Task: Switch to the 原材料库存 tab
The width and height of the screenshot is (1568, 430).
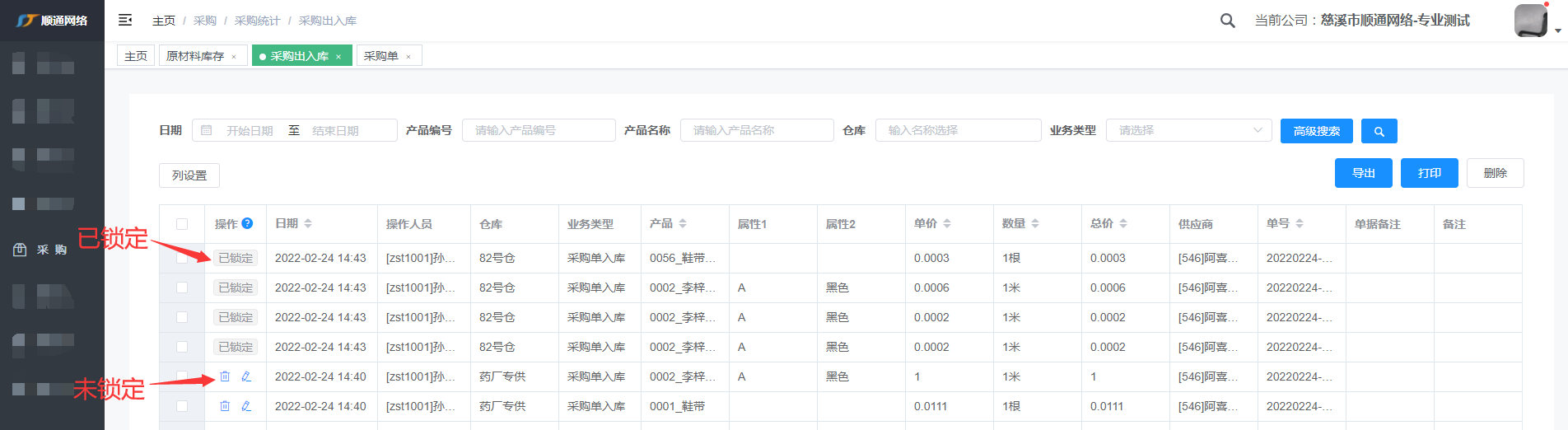Action: coord(195,56)
